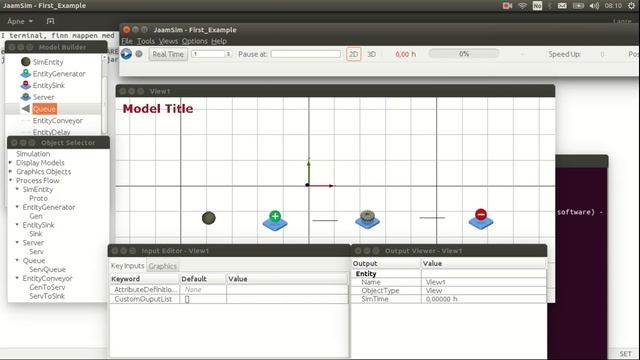Select the EntityGenerator icon in Model Builder
Viewport: 640px width, 360px height.
[26, 73]
